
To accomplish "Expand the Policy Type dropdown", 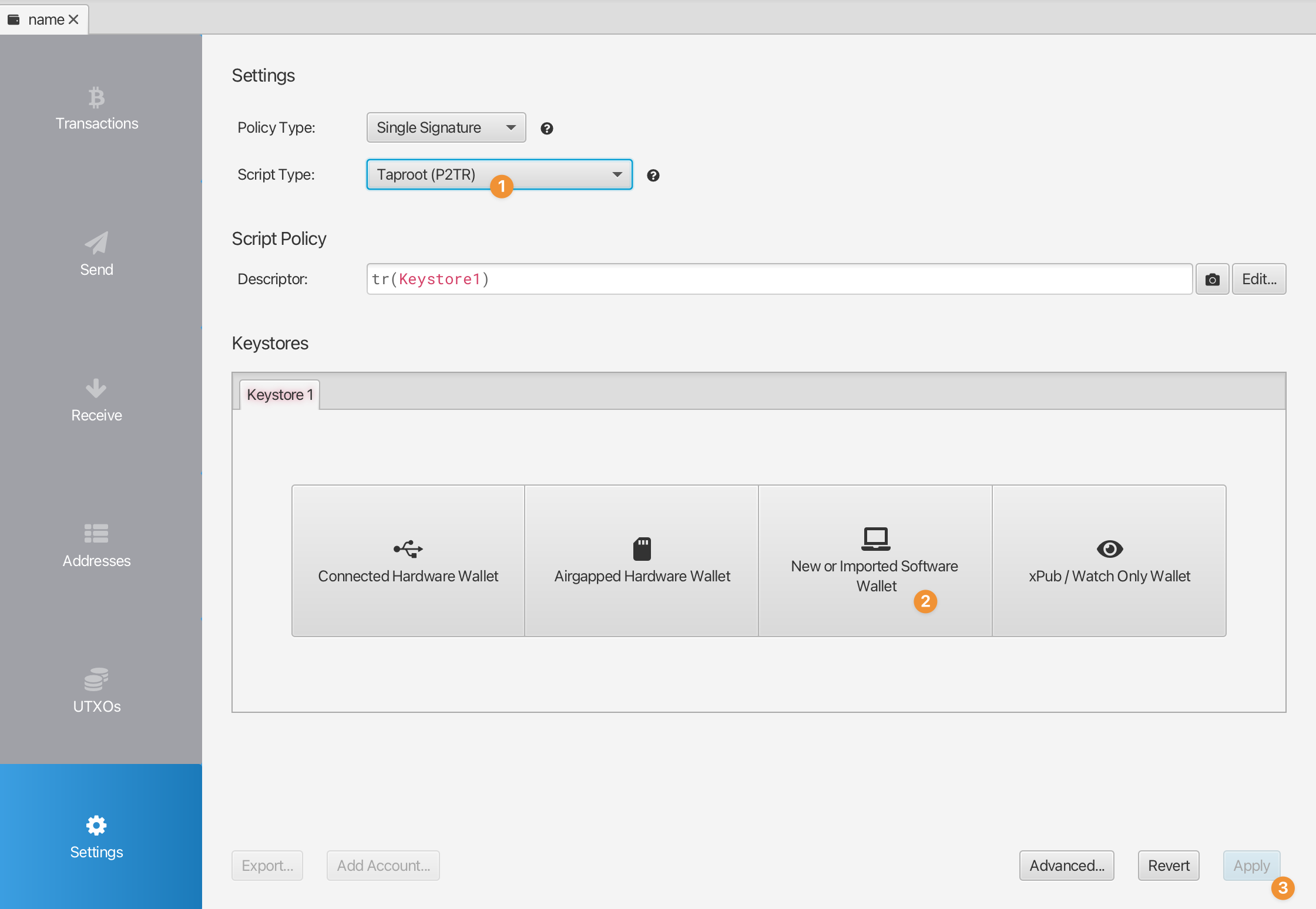I will point(446,128).
